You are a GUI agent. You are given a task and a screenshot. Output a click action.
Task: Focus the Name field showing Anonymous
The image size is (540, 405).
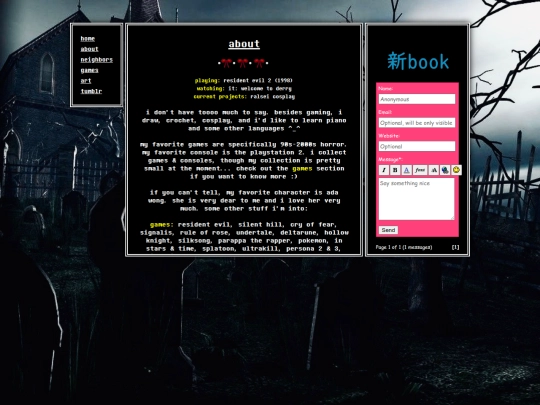pos(417,99)
